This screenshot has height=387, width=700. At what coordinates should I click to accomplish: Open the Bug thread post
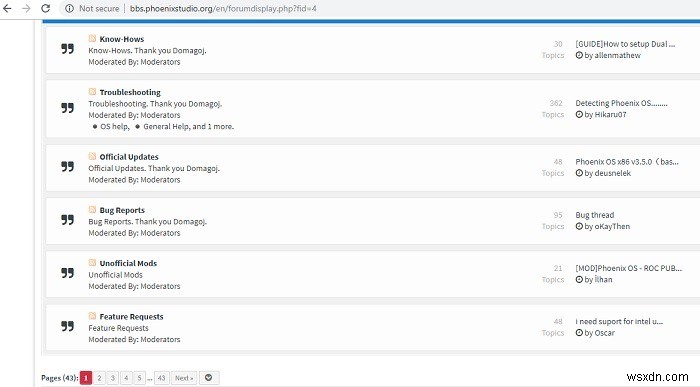click(x=595, y=215)
